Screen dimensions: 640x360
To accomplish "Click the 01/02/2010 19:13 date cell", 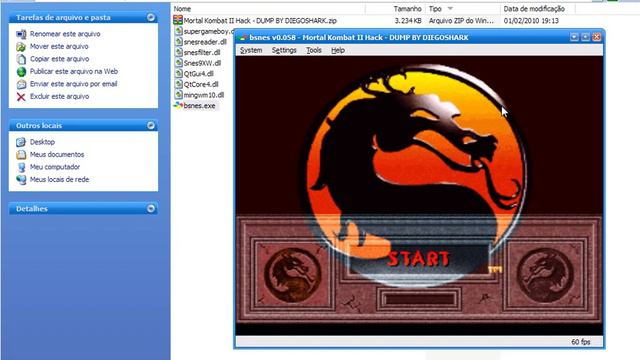I will tap(531, 20).
